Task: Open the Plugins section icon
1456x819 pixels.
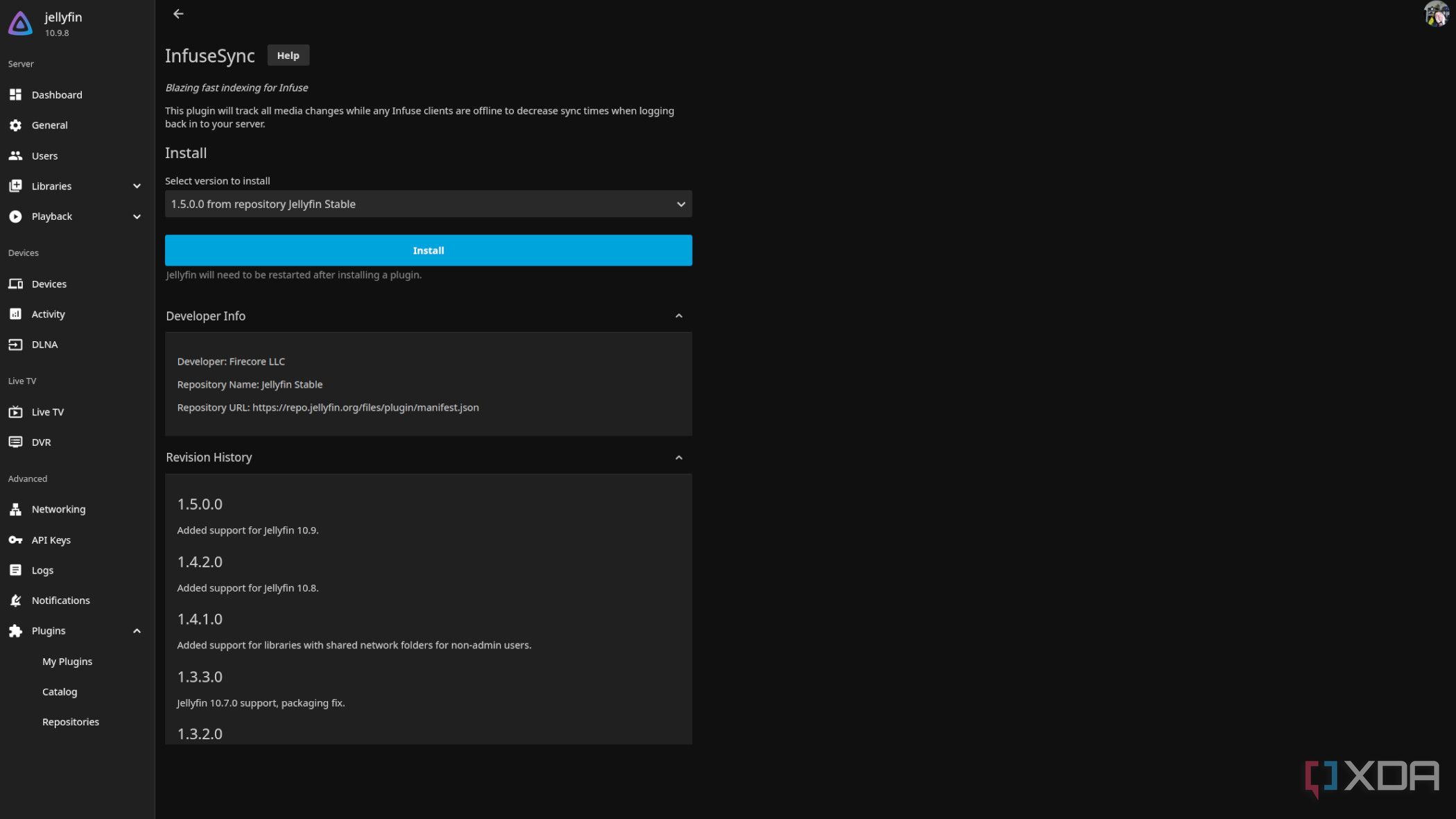Action: 16,630
